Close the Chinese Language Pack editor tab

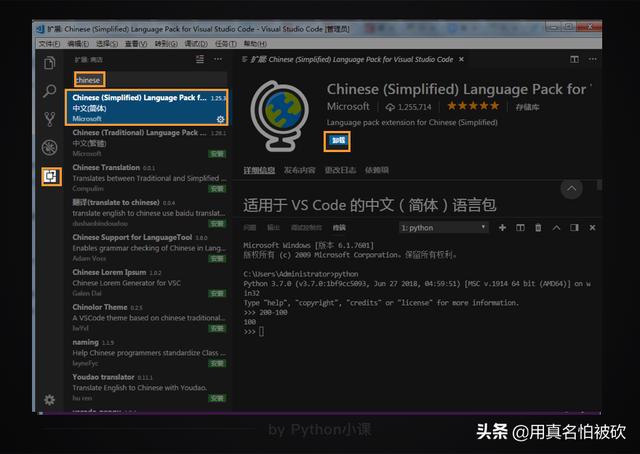(461, 60)
